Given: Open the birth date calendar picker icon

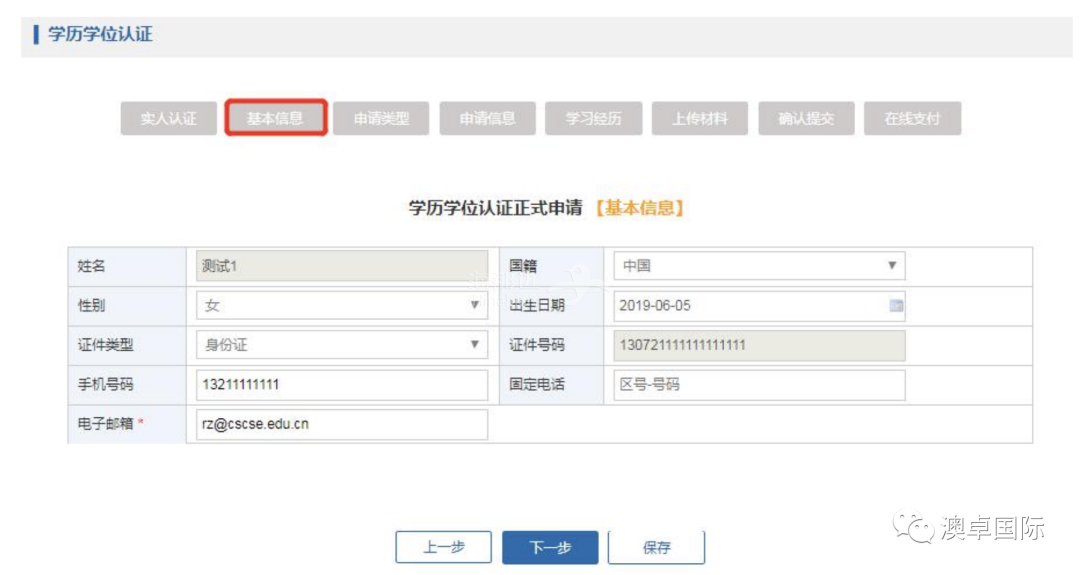Looking at the screenshot, I should pyautogui.click(x=896, y=306).
